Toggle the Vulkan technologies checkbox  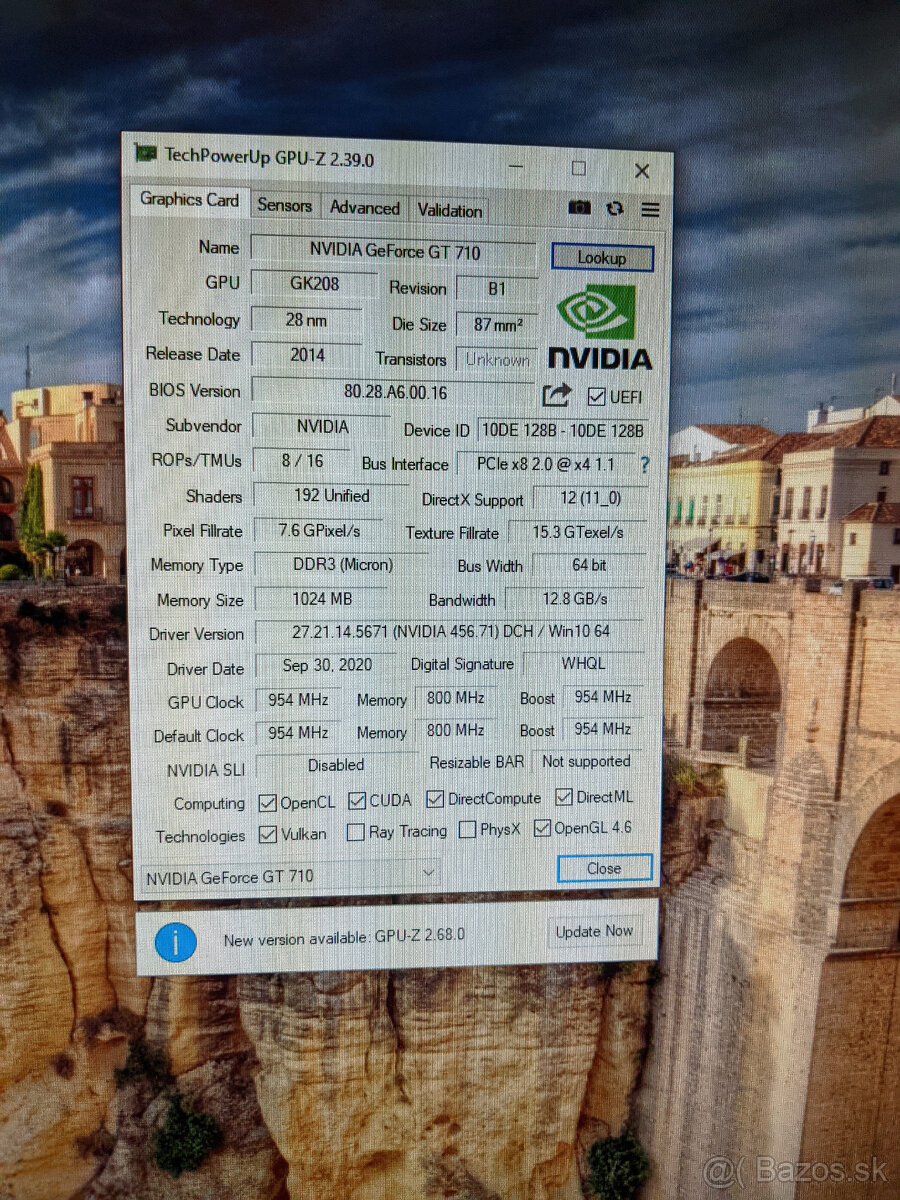[268, 833]
